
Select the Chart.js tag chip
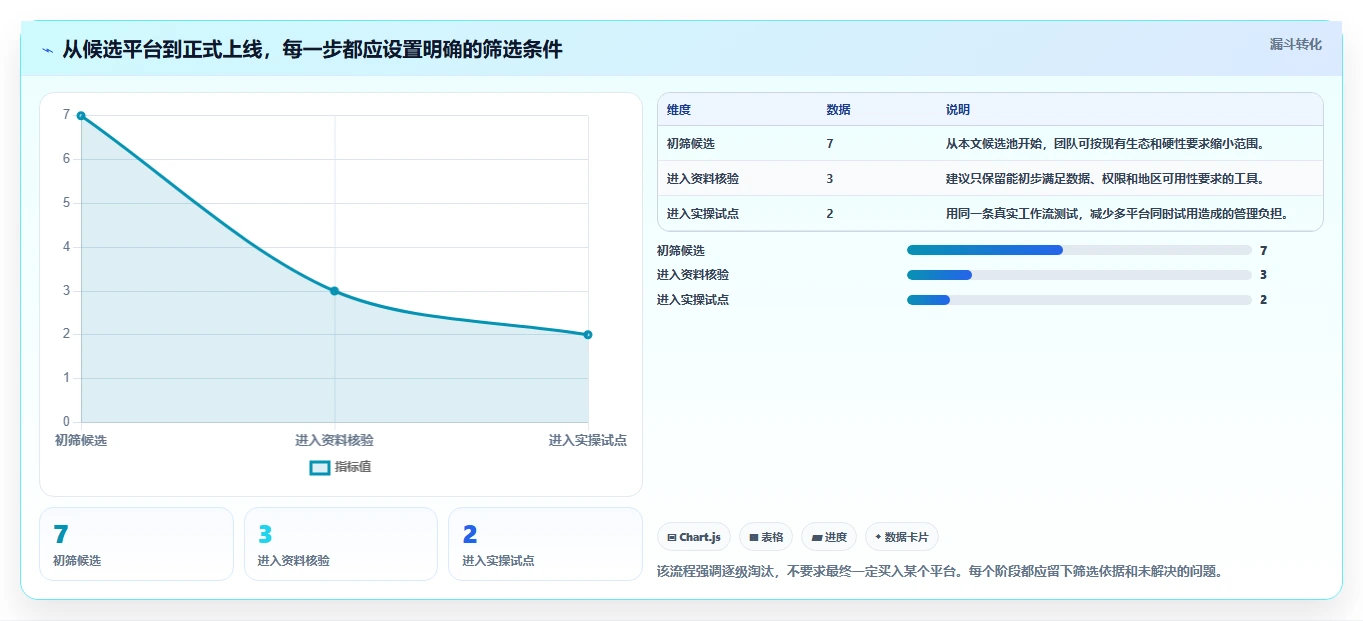(x=694, y=537)
